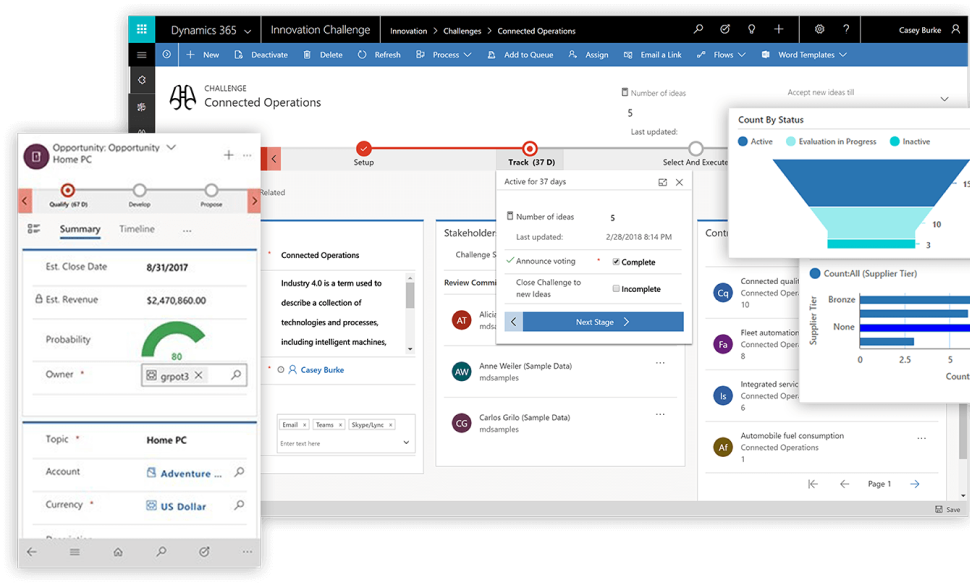Click the Challenges breadcrumb

pyautogui.click(x=462, y=31)
